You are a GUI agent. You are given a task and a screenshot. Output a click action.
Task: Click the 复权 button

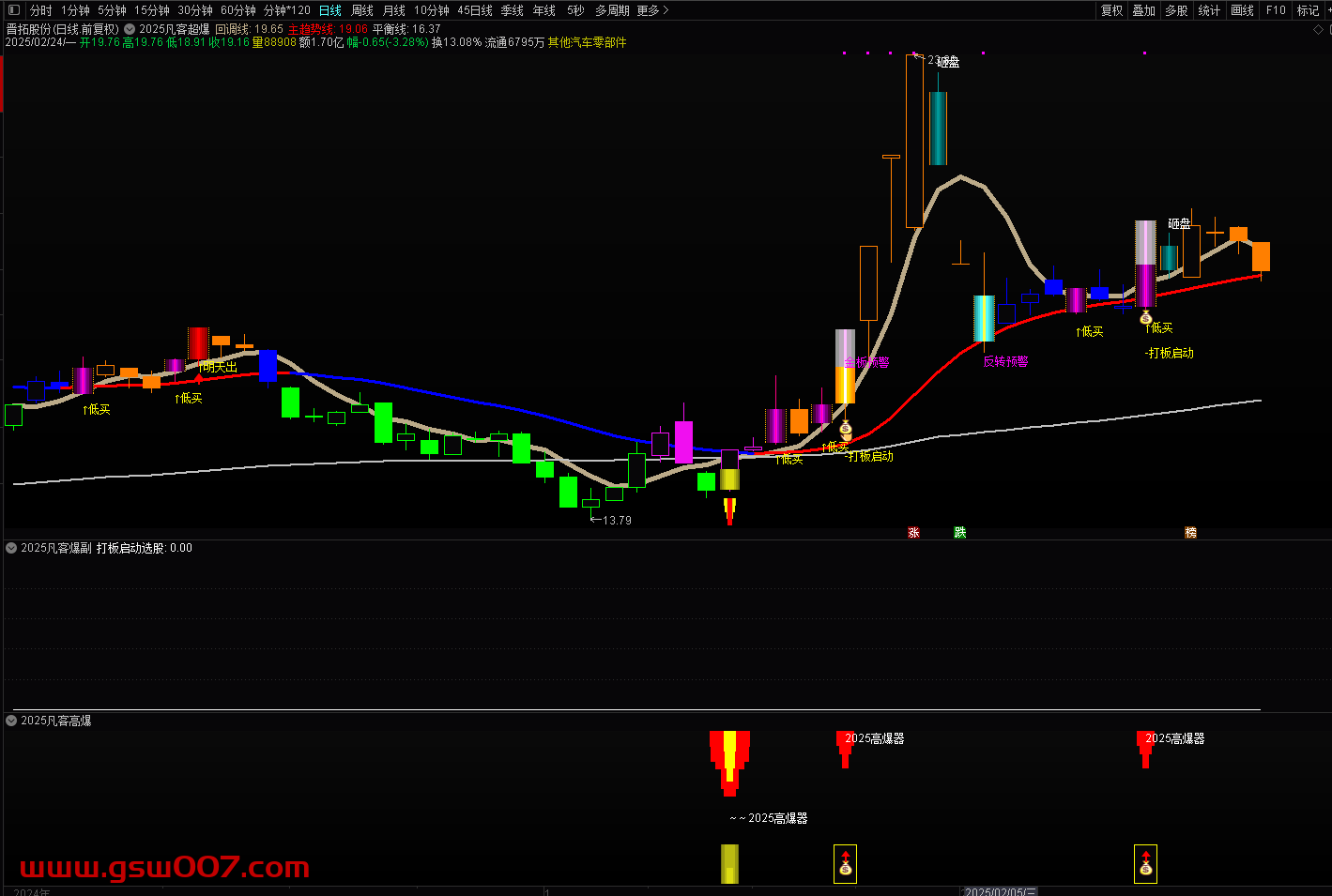pos(1112,10)
